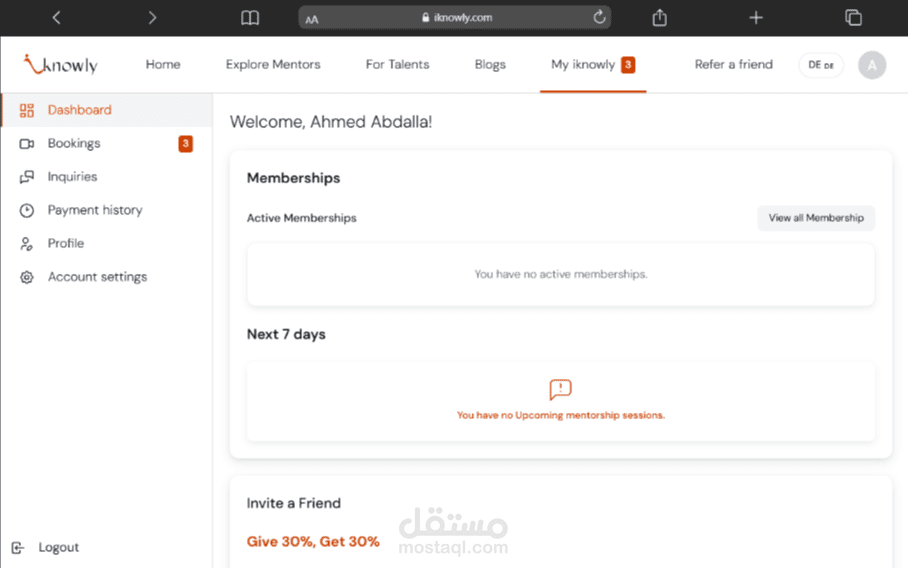Viewport: 908px width, 568px height.
Task: Open the Blogs navigation item
Action: click(490, 65)
